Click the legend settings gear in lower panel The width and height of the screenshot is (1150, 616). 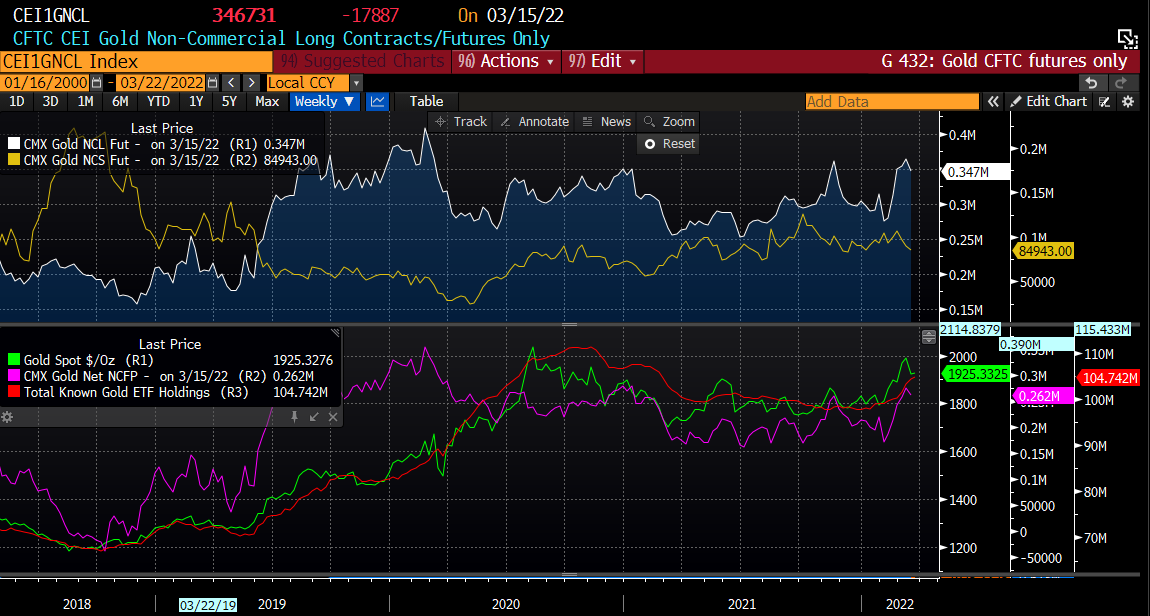point(7,416)
